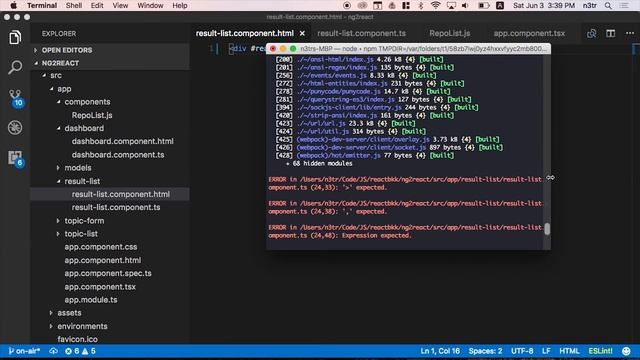Switch to result-list.component.ts tab
Image resolution: width=640 pixels, height=360 pixels.
click(x=361, y=33)
